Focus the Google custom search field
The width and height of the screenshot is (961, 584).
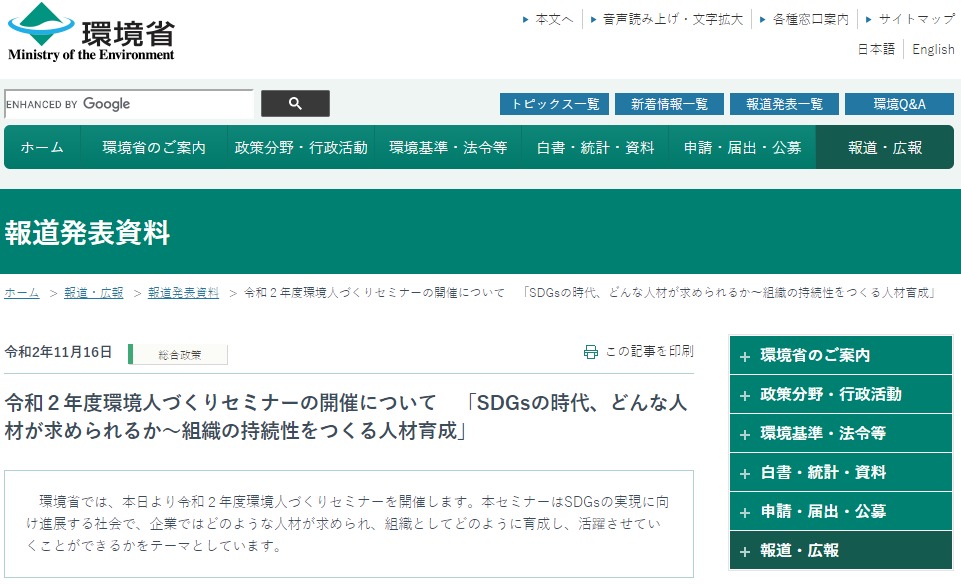point(128,104)
